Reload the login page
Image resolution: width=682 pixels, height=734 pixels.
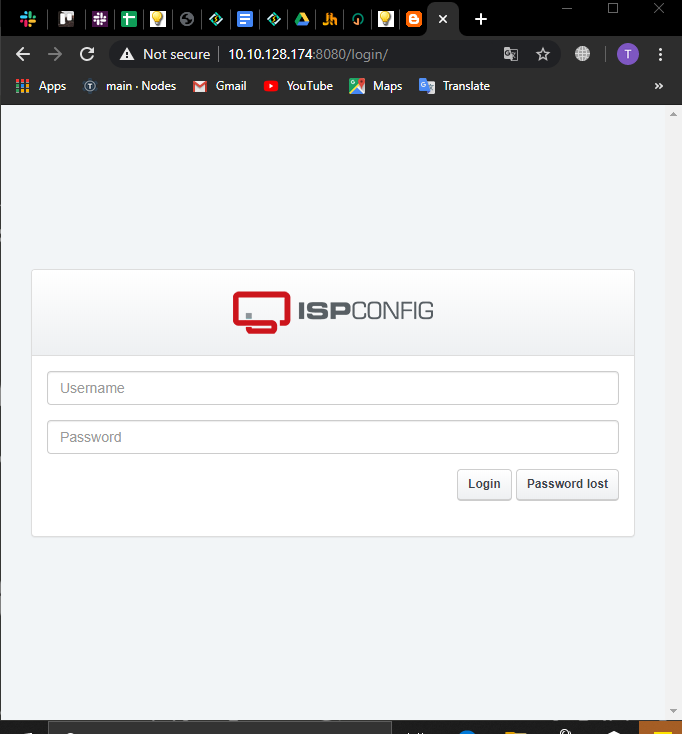tap(87, 54)
